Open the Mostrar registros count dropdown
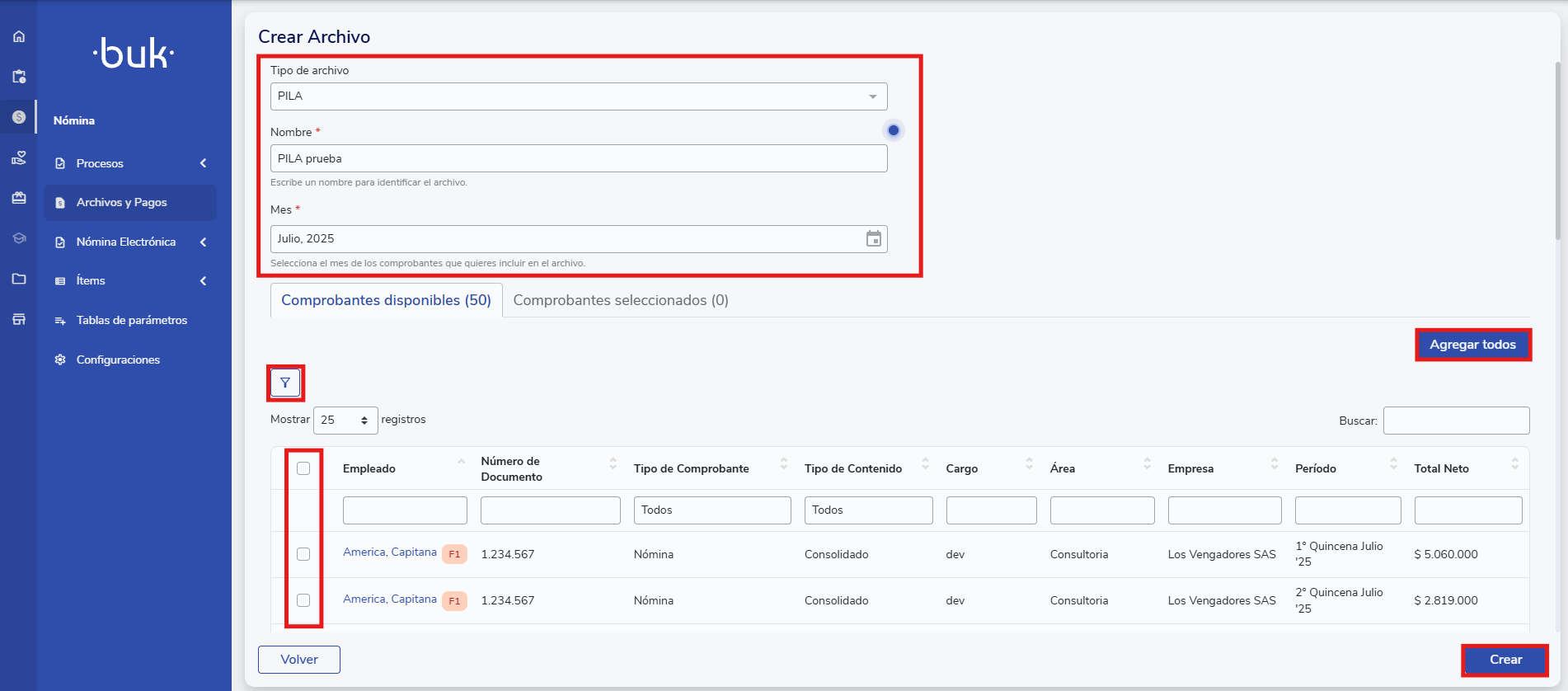 [x=345, y=421]
